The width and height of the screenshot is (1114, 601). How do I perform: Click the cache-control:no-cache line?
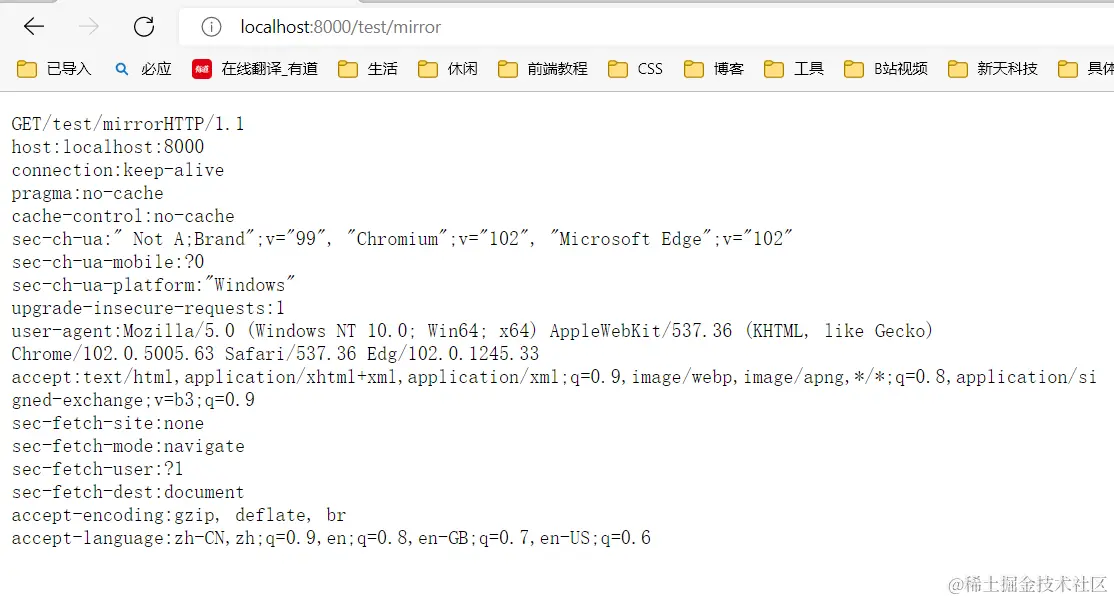click(123, 216)
